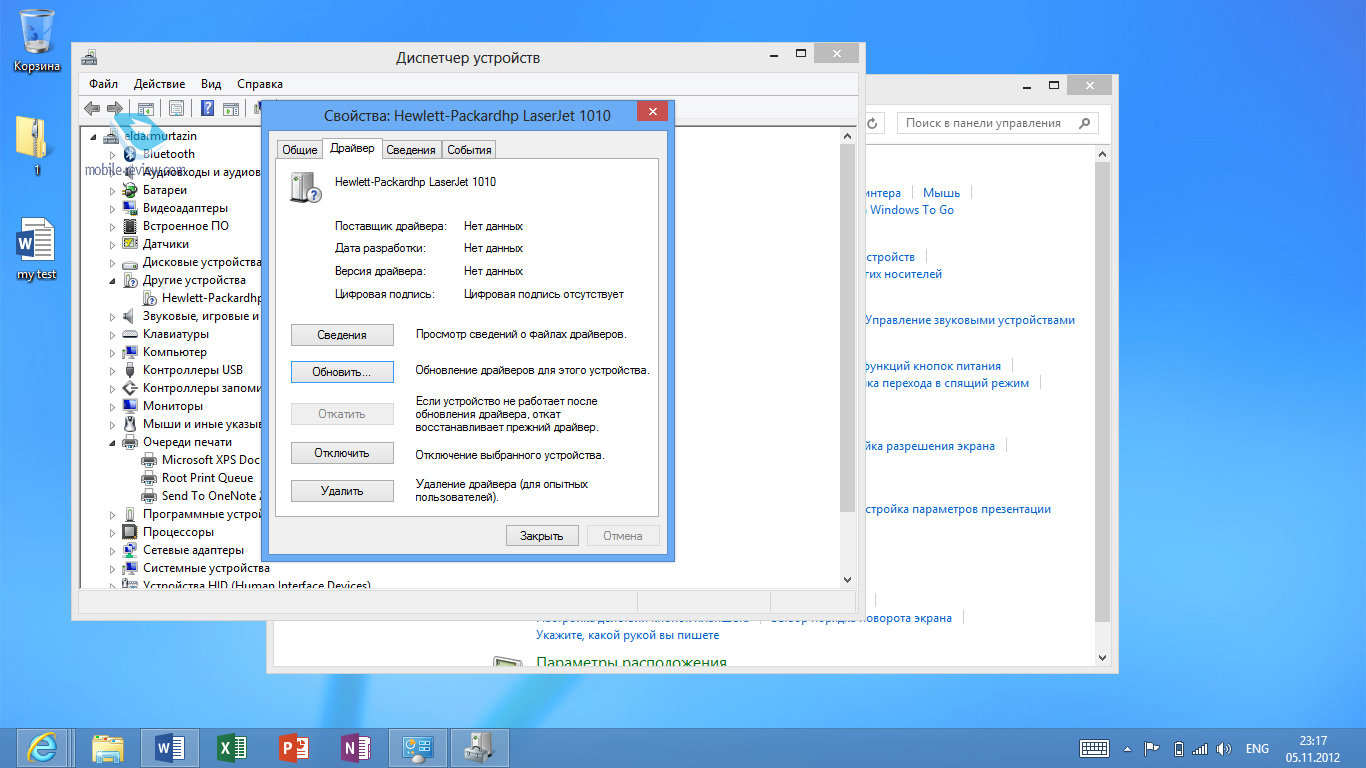
Task: Click the Отключить device button
Action: (342, 453)
